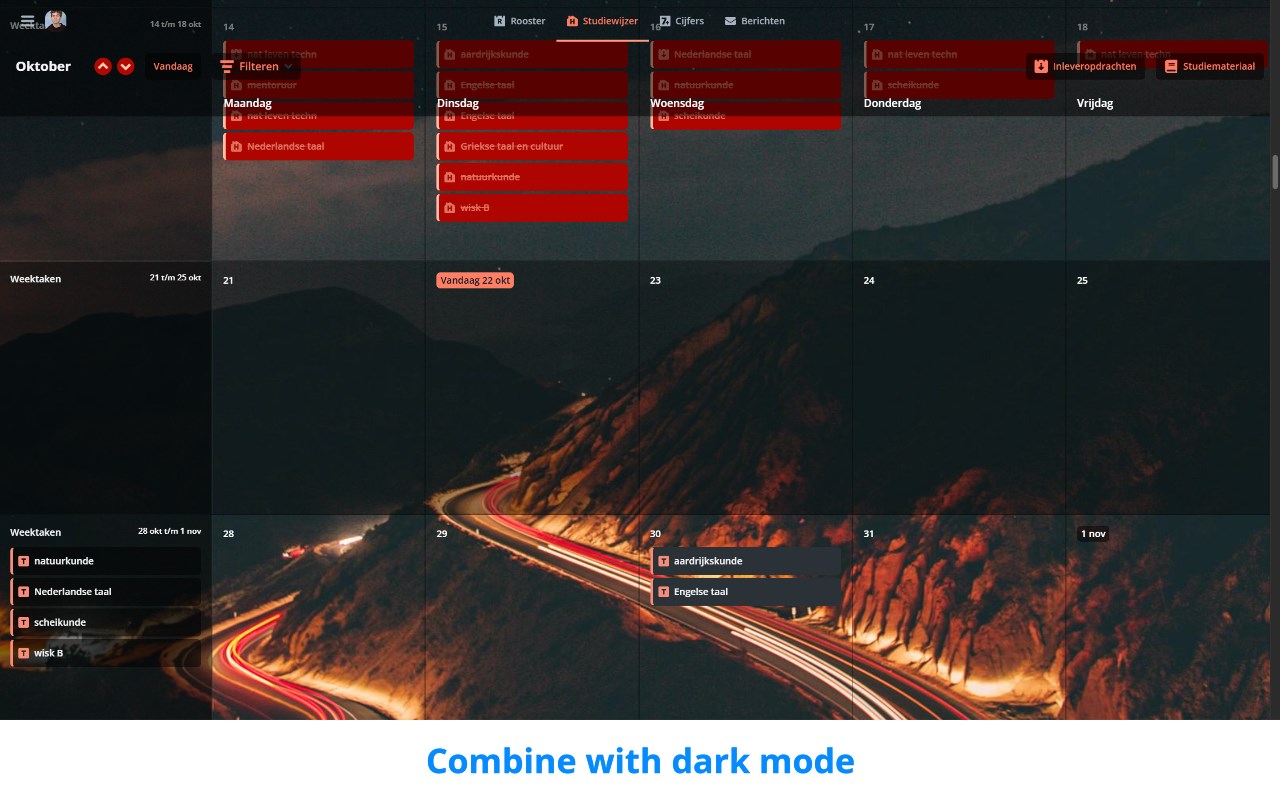
Task: Click homework icon on Wednesday 16 scheikunde item
Action: tap(663, 116)
